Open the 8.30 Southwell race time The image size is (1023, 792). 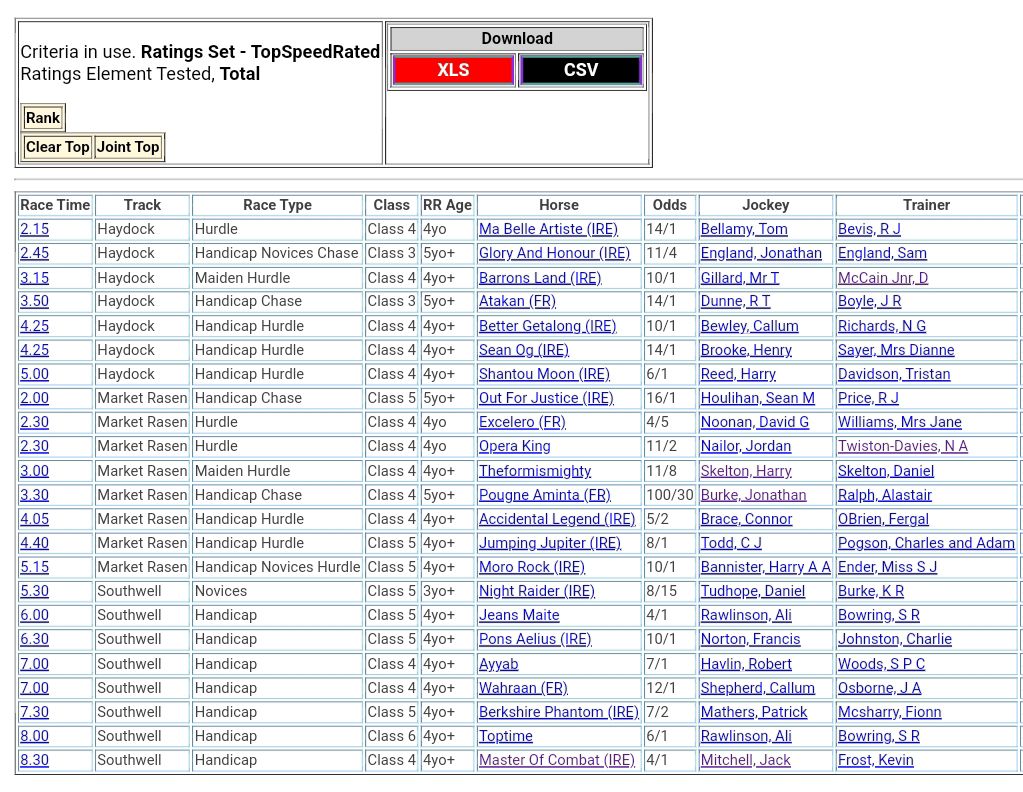tap(34, 760)
